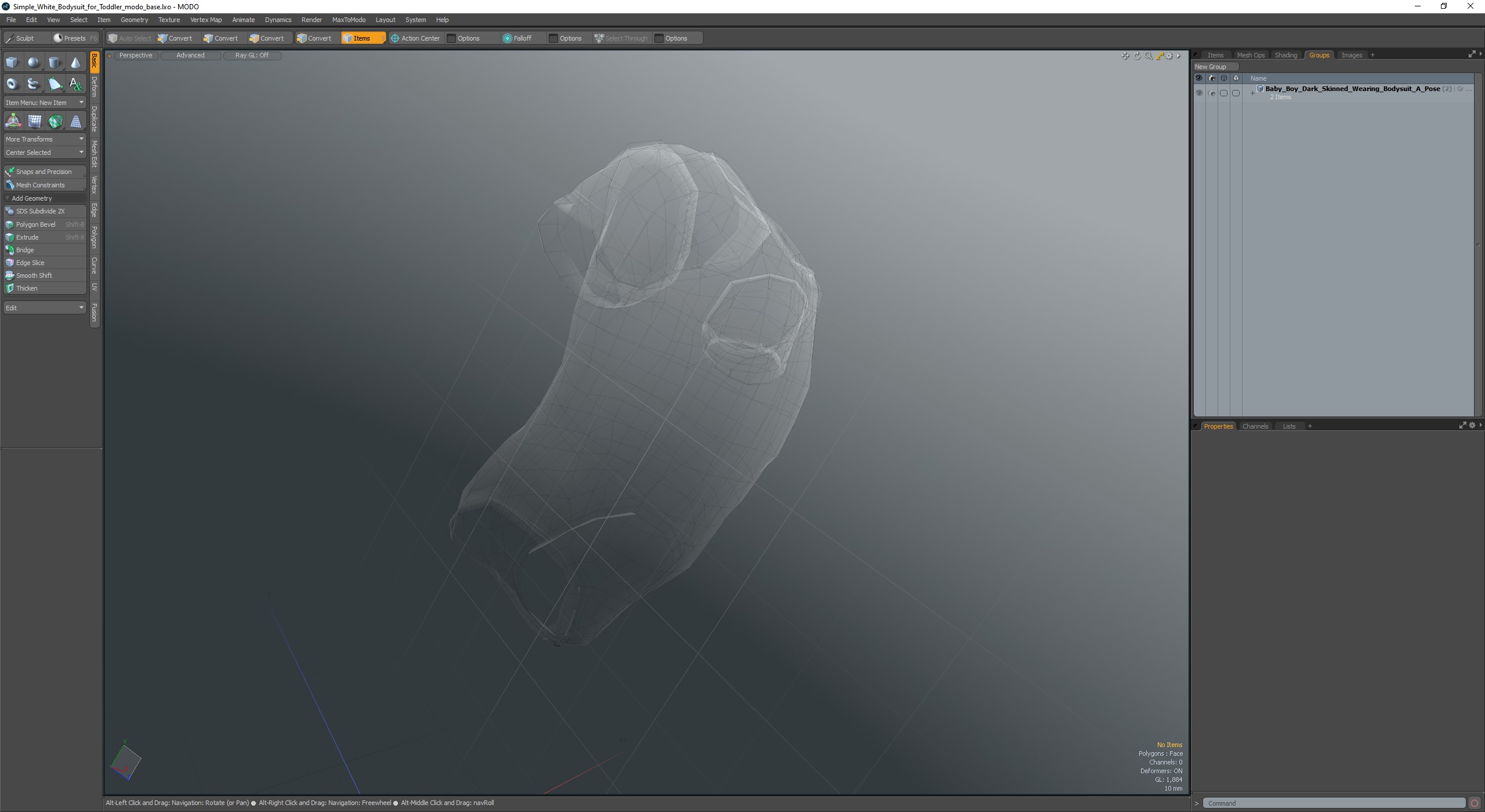
Task: Select the Text tool icon
Action: coord(76,84)
